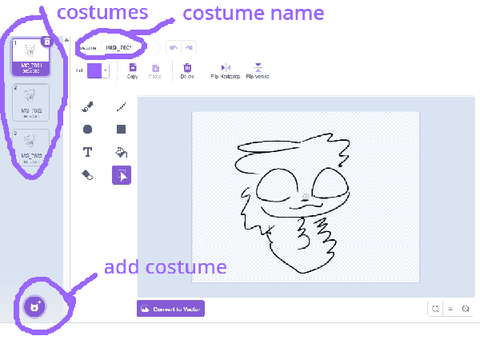Expand the Fill color dropdown arrow

(105, 71)
